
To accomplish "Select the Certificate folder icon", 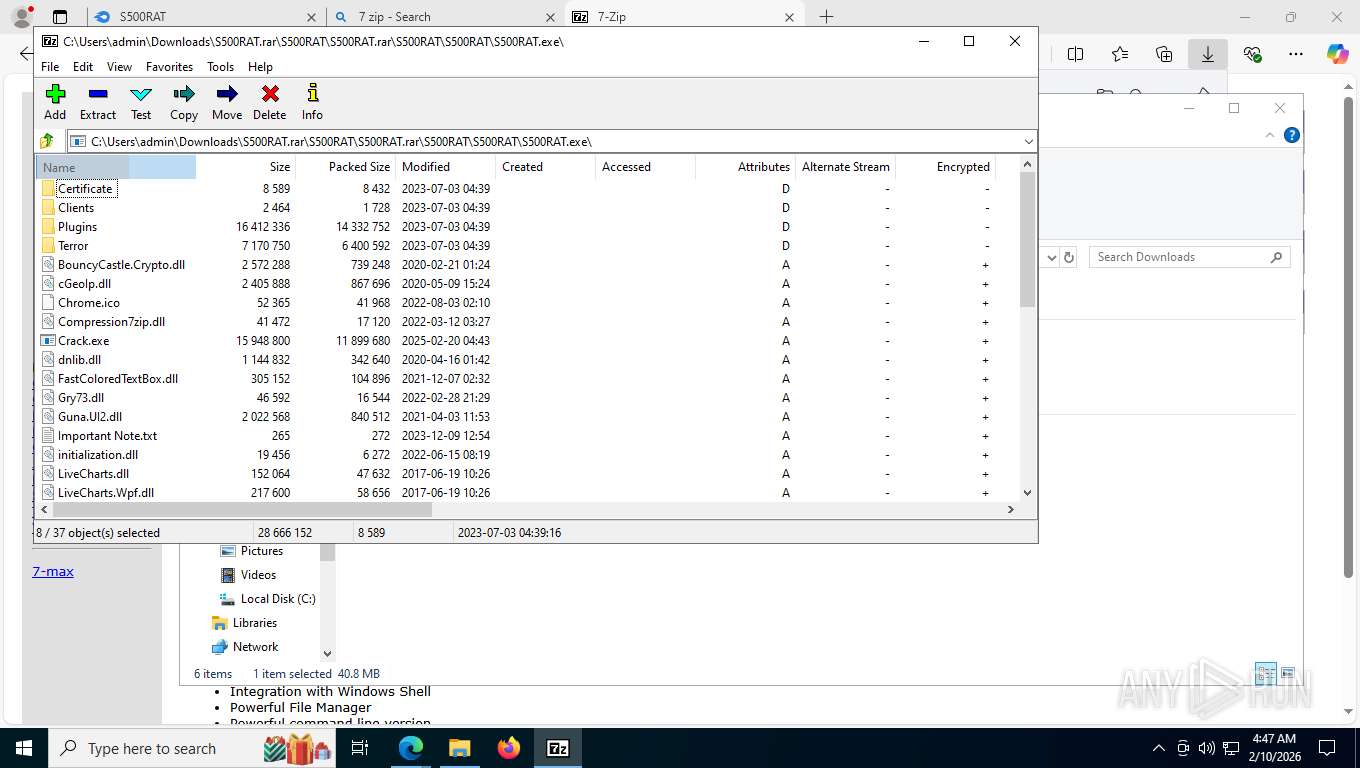I will pyautogui.click(x=48, y=188).
